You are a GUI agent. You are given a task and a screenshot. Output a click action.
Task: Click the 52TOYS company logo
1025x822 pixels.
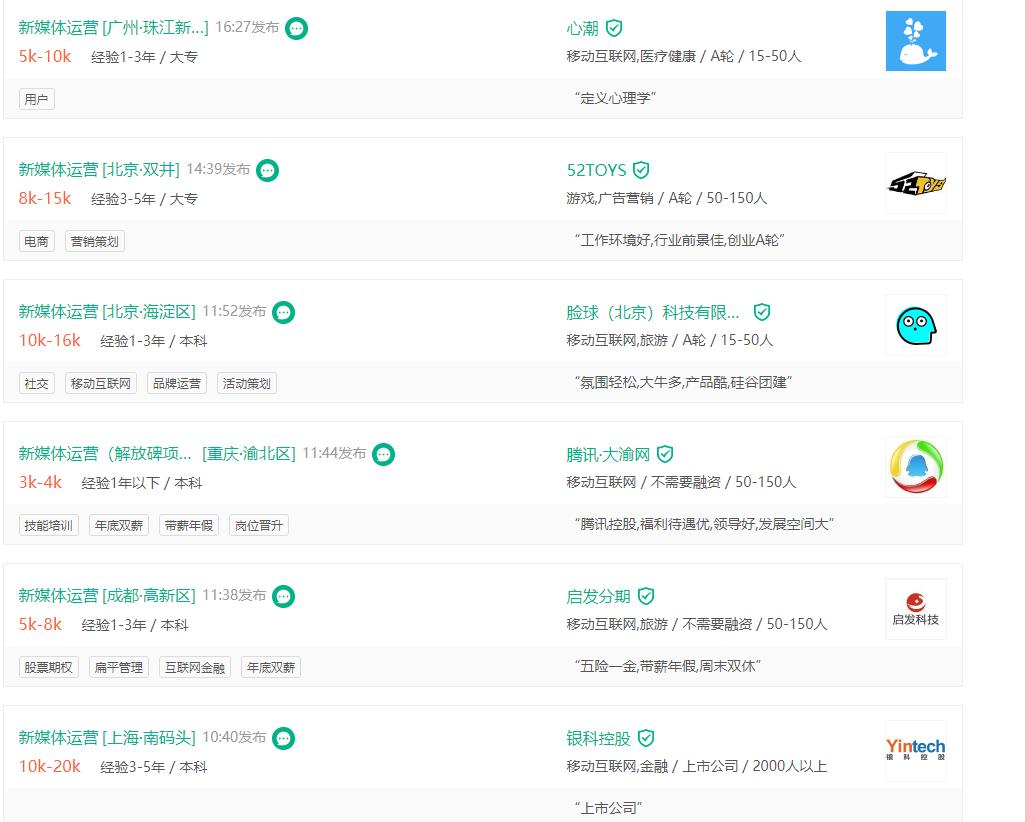915,183
